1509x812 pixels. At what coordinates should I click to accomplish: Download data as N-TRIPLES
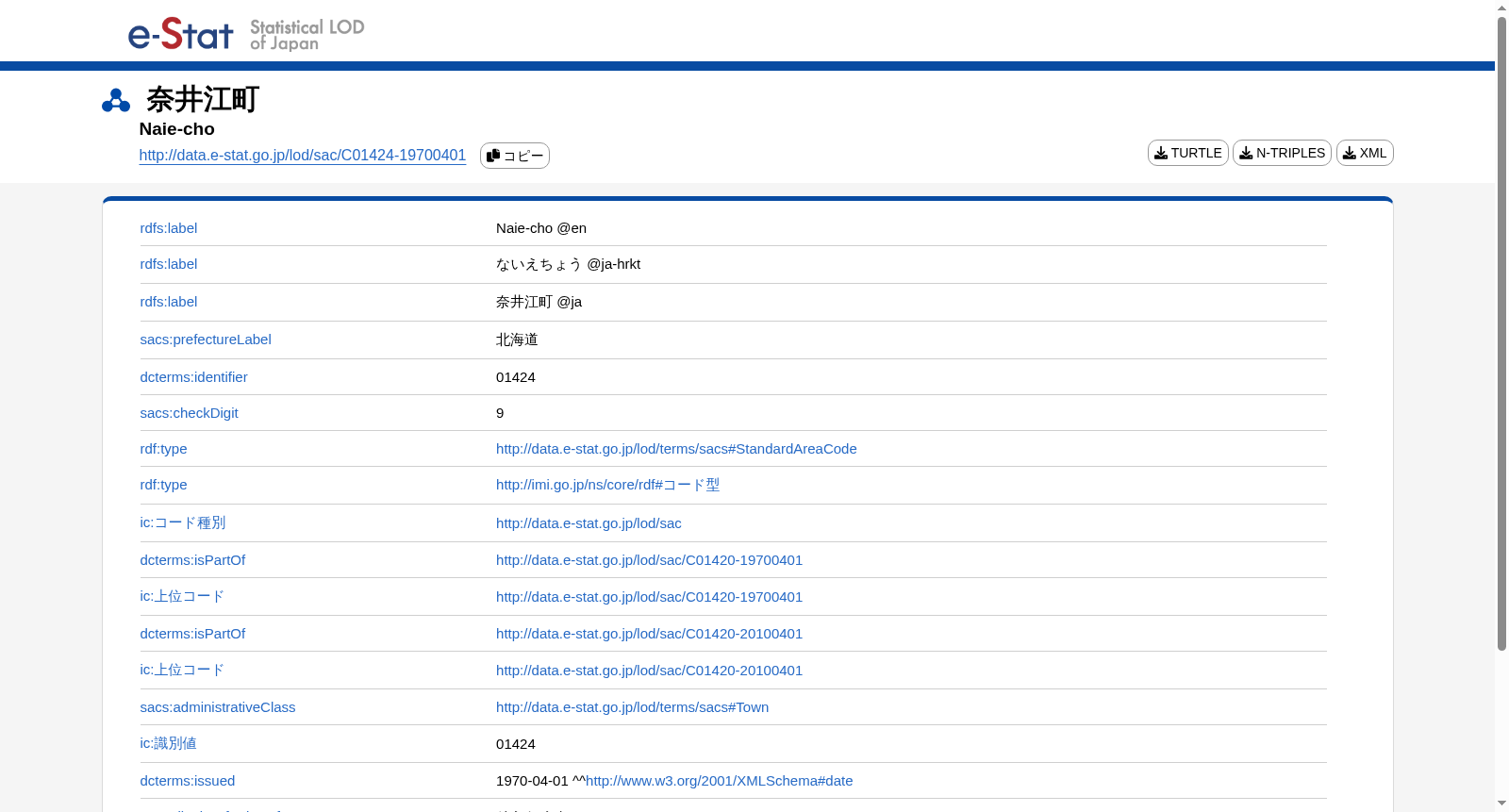point(1282,153)
